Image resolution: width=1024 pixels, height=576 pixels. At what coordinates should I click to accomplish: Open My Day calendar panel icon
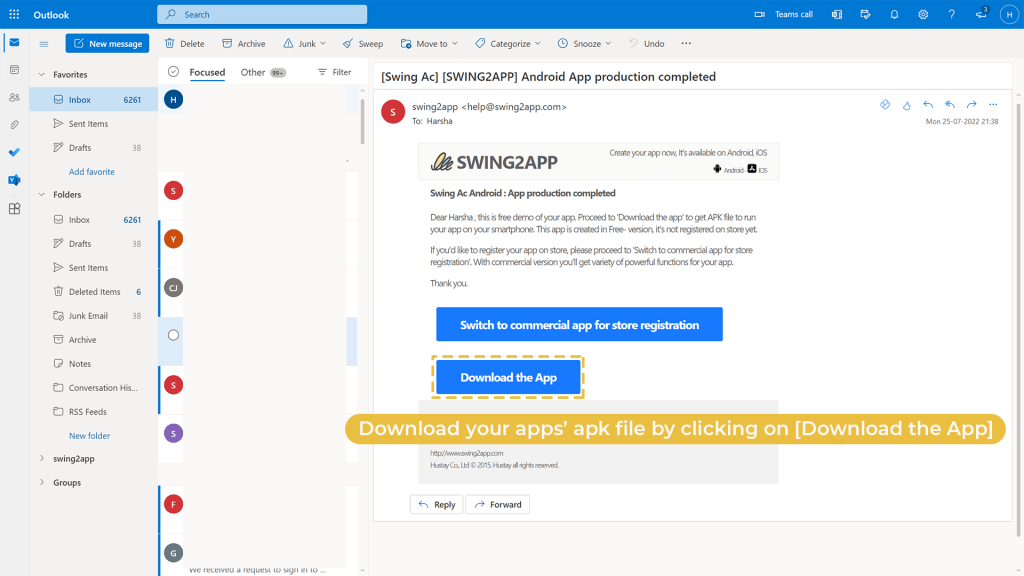click(865, 14)
